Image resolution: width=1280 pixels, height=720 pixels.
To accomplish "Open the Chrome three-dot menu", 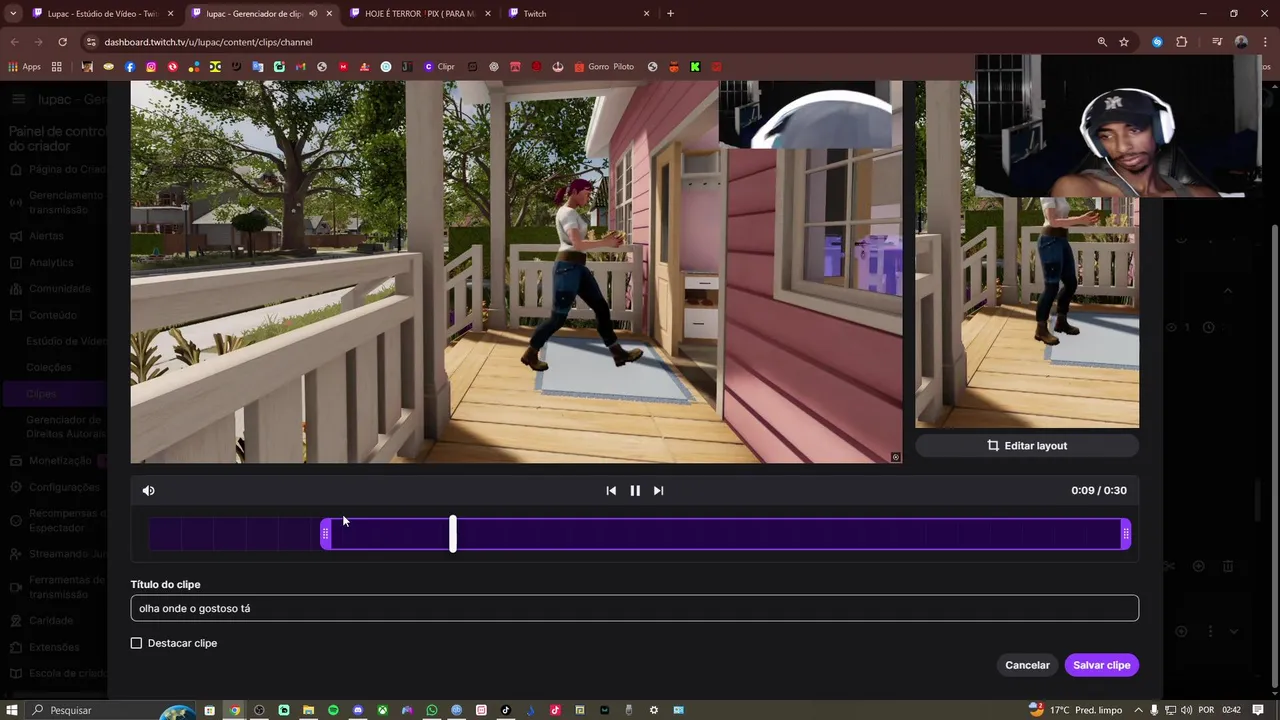I will tap(1263, 42).
